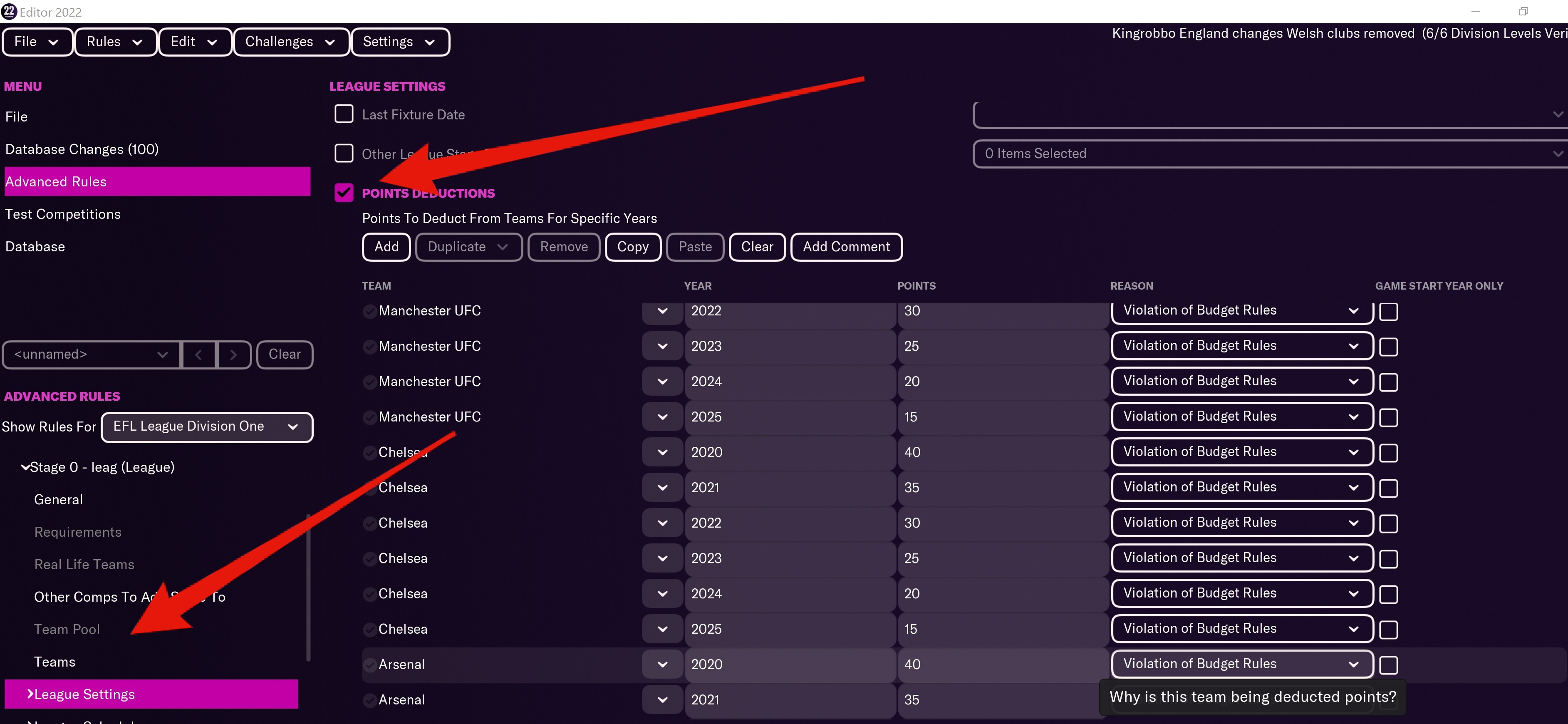Open Reason dropdown for Chelsea 2021
This screenshot has height=724, width=1568.
pos(1242,487)
